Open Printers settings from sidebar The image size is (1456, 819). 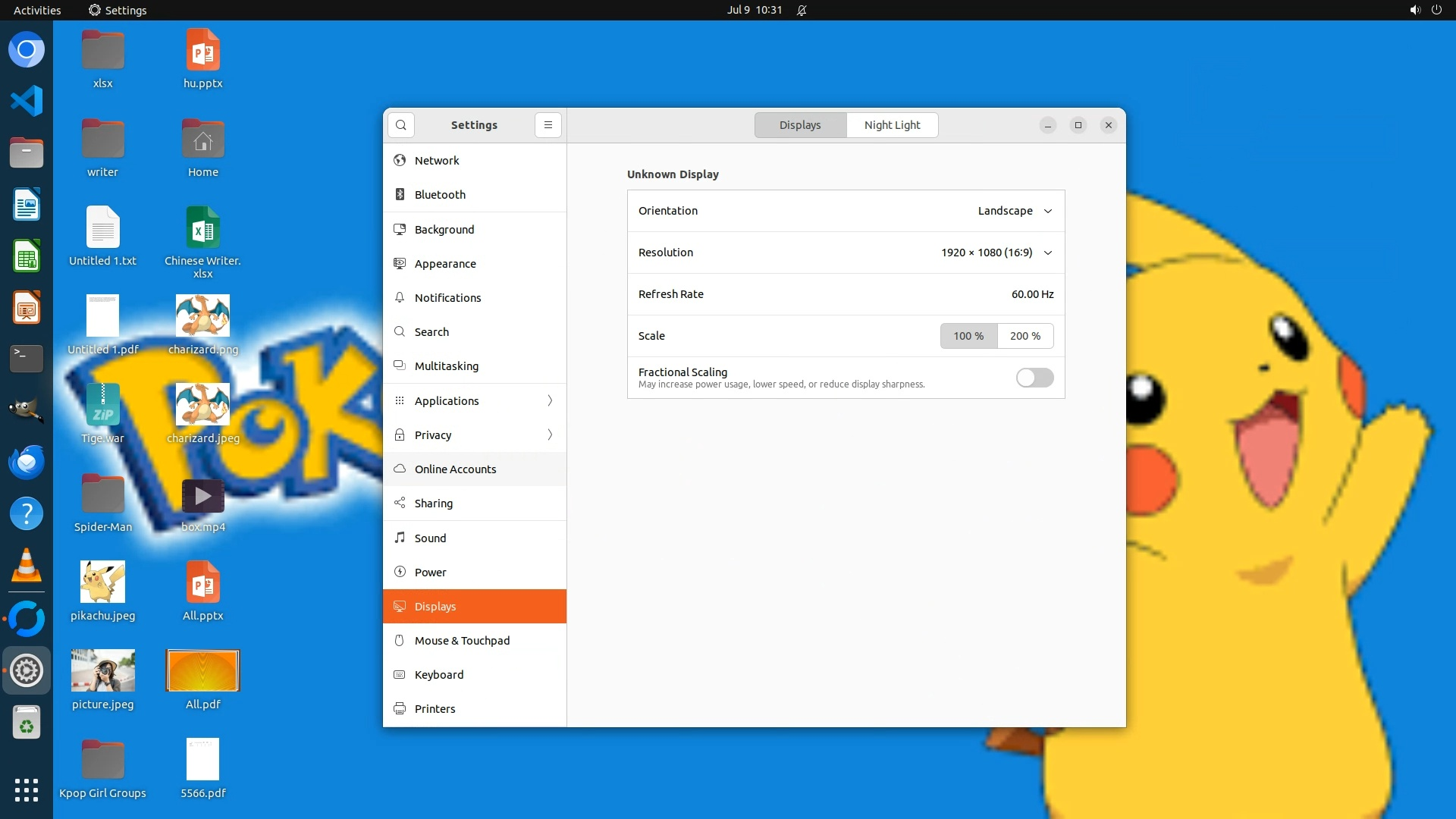[435, 709]
